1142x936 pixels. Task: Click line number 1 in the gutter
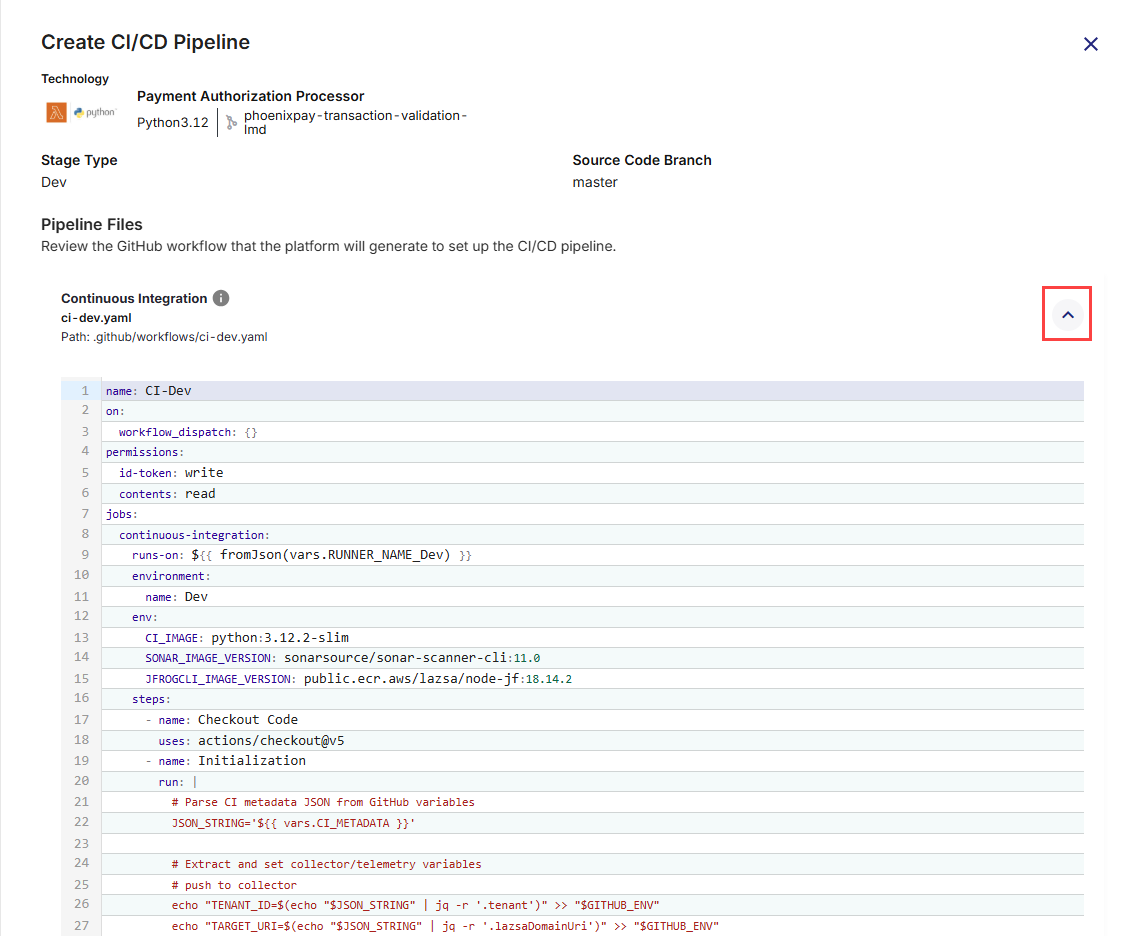85,391
